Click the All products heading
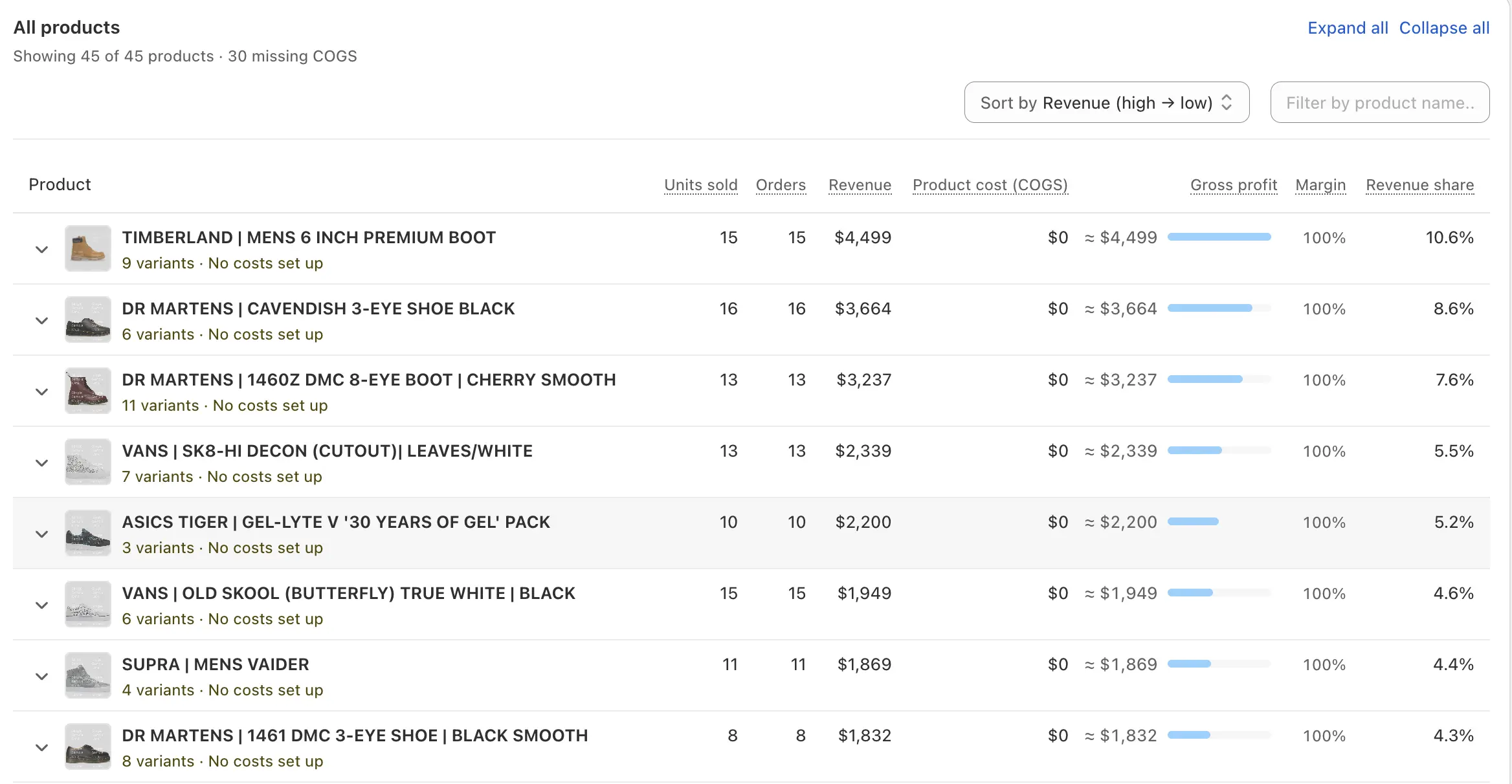 point(67,27)
